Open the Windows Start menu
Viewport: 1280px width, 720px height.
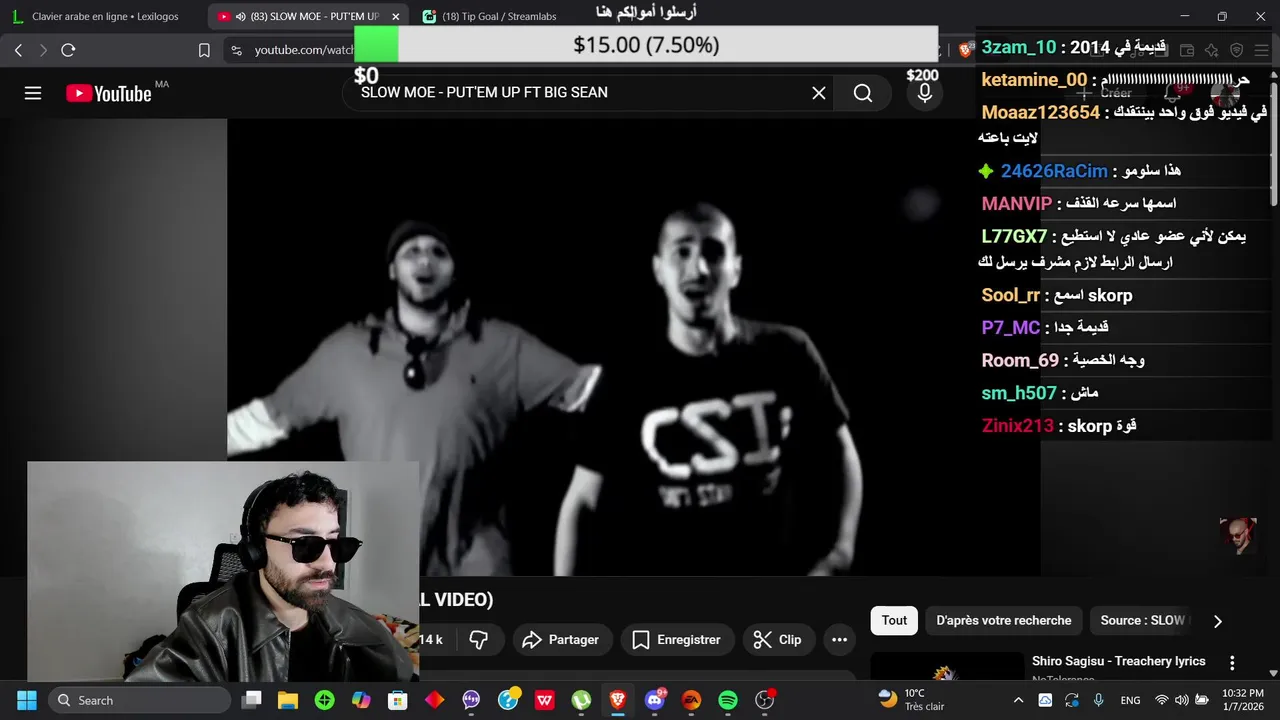26,700
